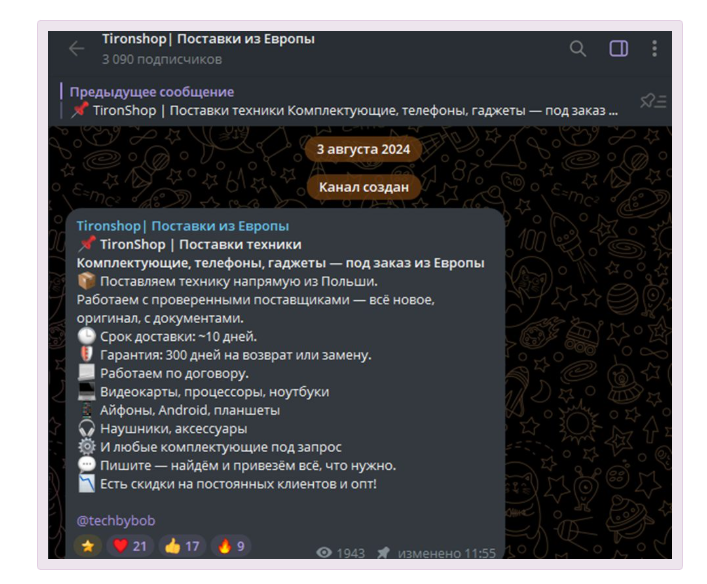Click the pushpin emoji before 'TironShop | Поставки техники'
707x584 pixels.
[87, 244]
